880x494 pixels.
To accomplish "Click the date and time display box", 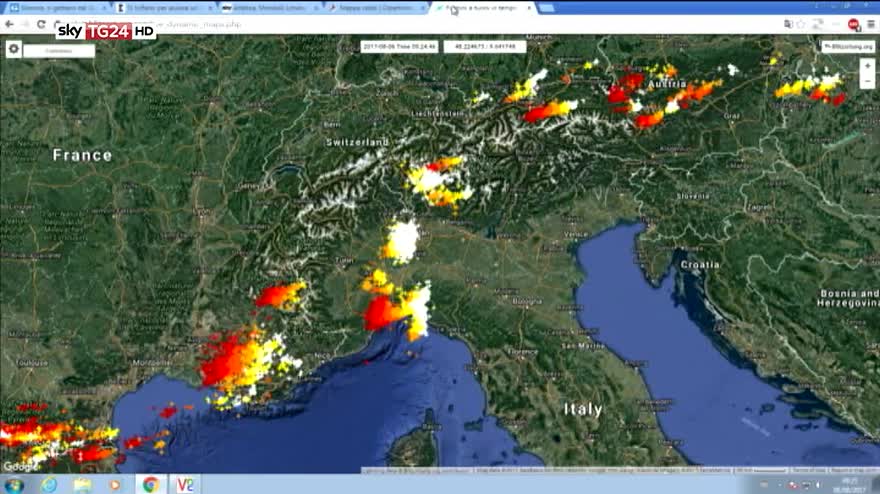I will coord(399,46).
